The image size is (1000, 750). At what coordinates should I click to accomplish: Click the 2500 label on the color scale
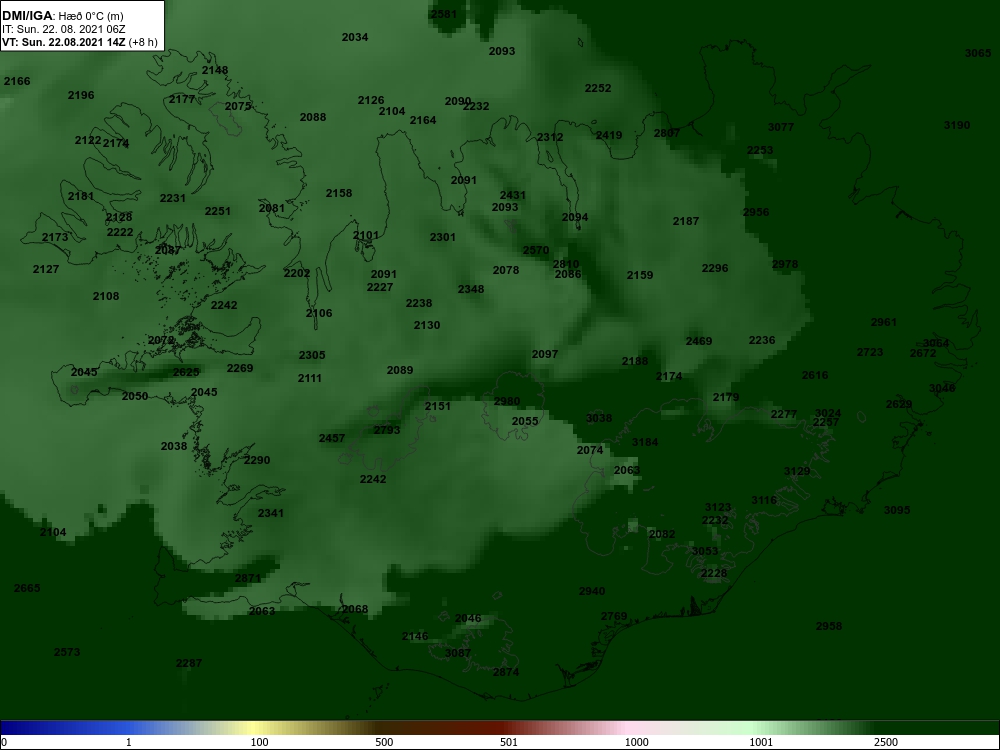click(886, 742)
